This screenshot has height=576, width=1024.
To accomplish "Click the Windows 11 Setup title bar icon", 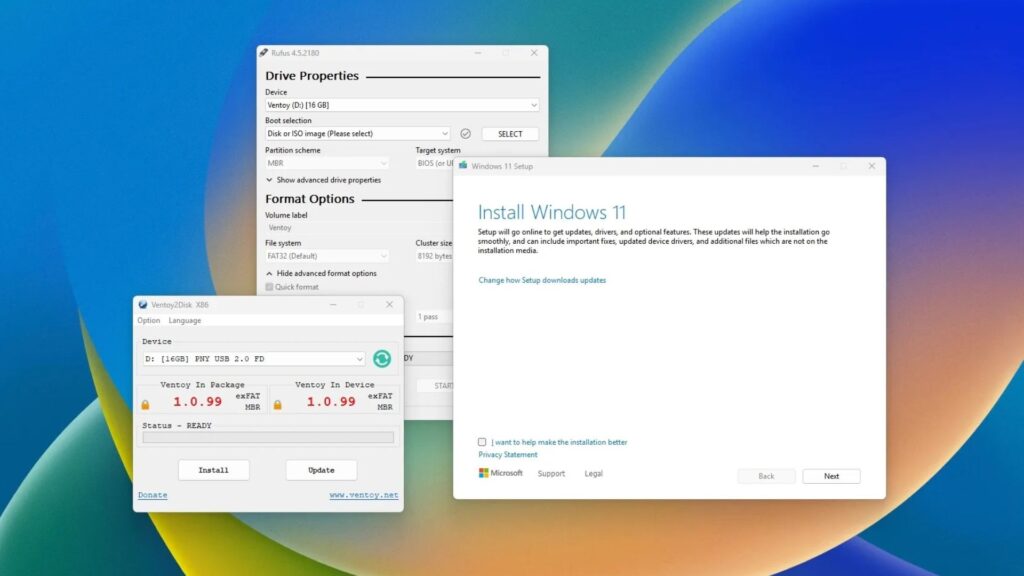I will 463,166.
